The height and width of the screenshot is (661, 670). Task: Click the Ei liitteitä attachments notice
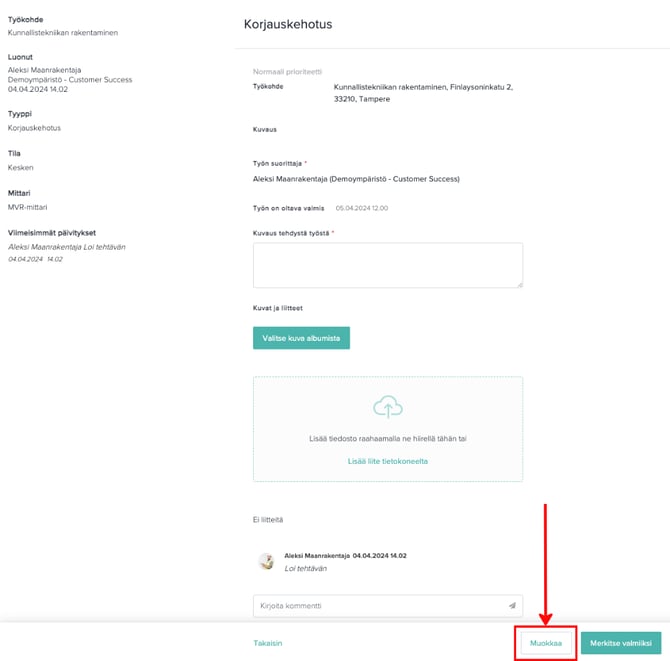pyautogui.click(x=268, y=519)
